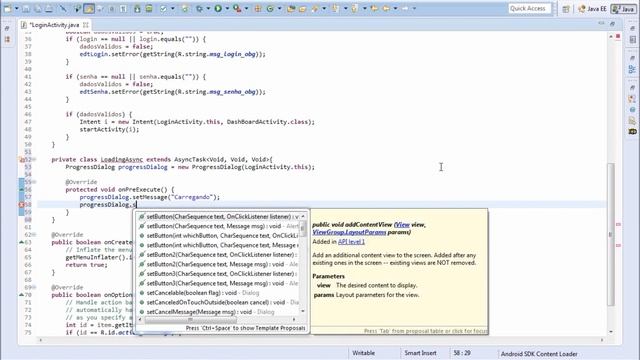640x360 pixels.
Task: Collapse the fold toggle at line 62
Action: (34, 234)
